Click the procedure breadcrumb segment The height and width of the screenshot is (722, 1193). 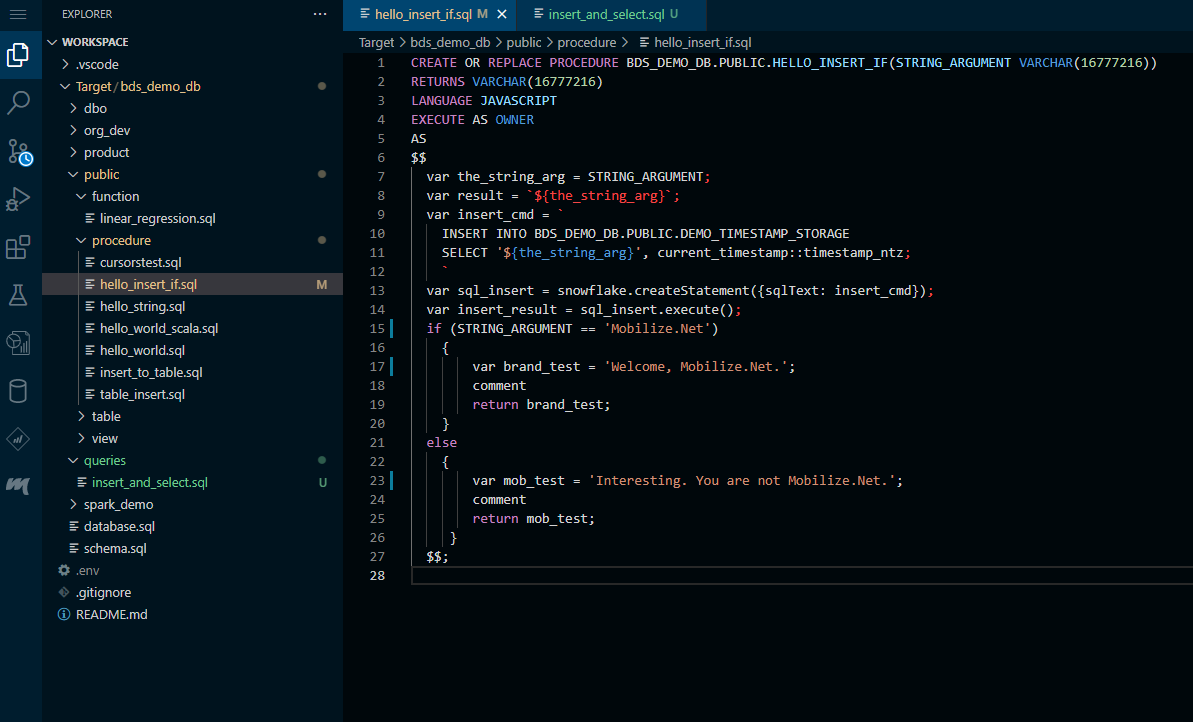(x=587, y=43)
